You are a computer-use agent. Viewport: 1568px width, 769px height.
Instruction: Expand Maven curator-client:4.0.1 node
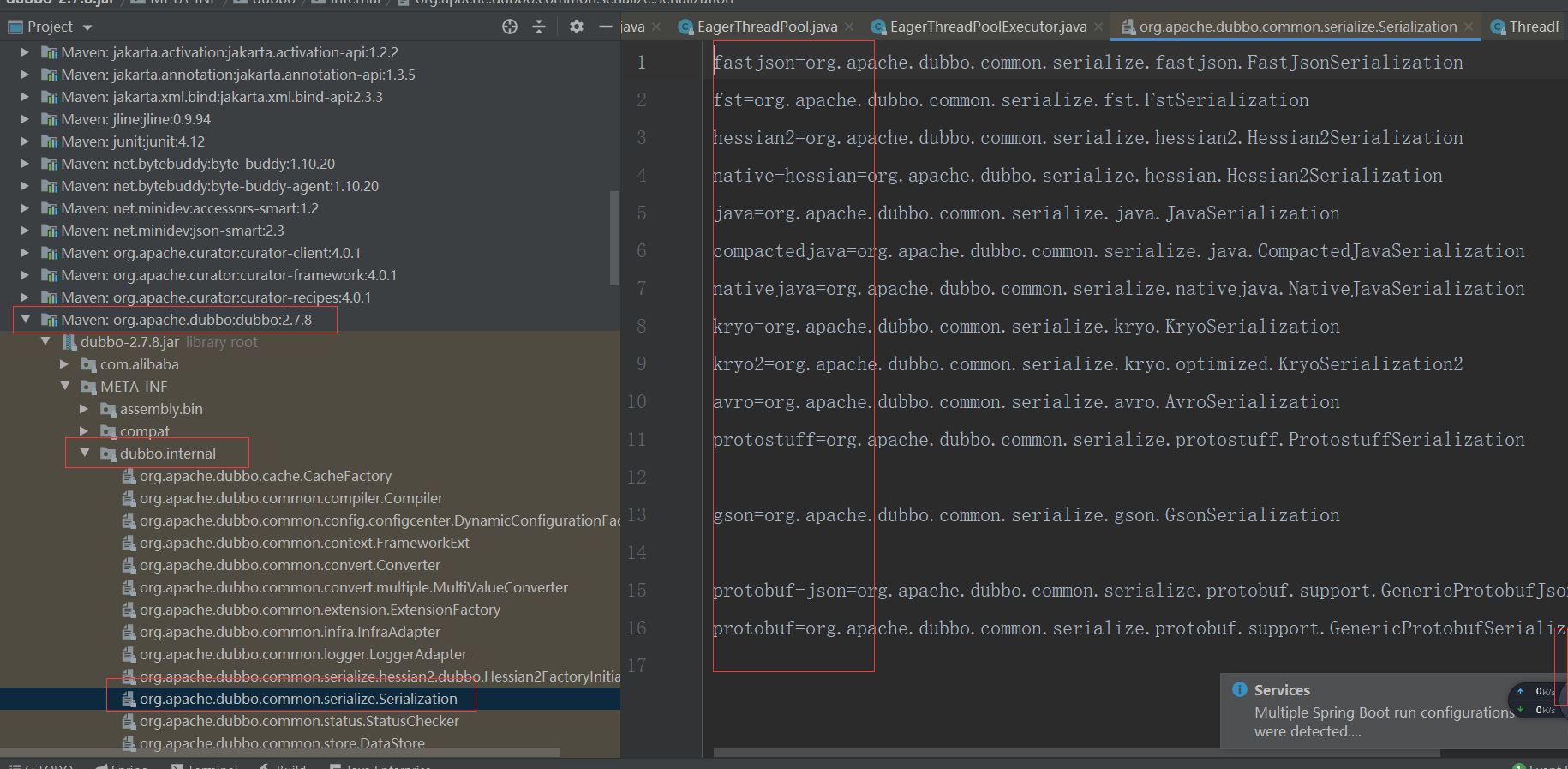tap(25, 253)
